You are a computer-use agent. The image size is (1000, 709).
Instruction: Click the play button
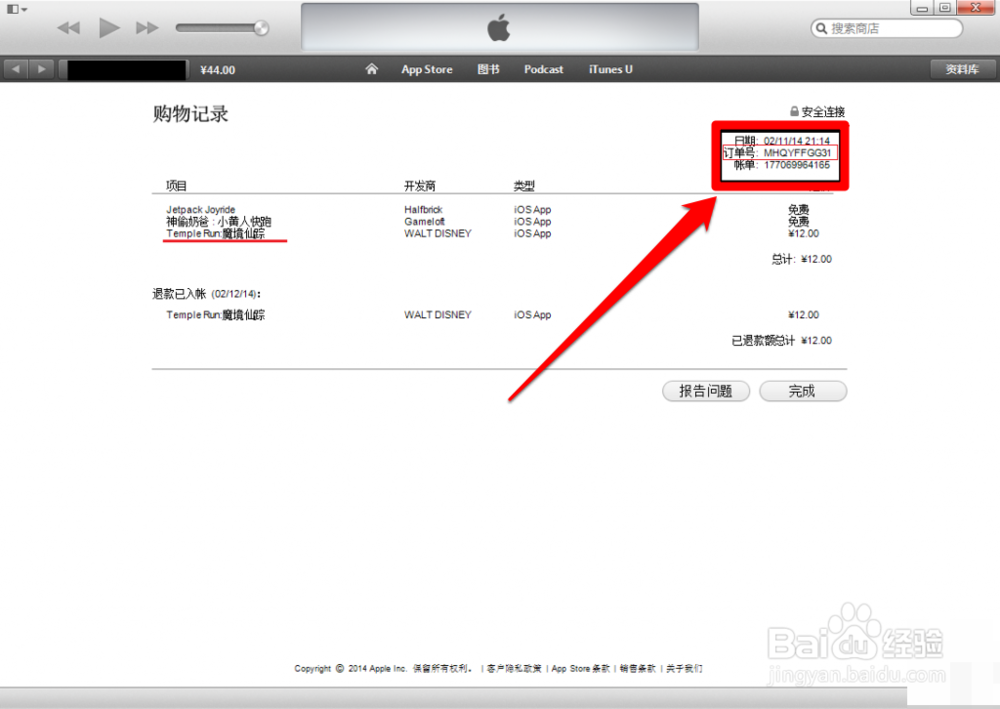click(109, 28)
